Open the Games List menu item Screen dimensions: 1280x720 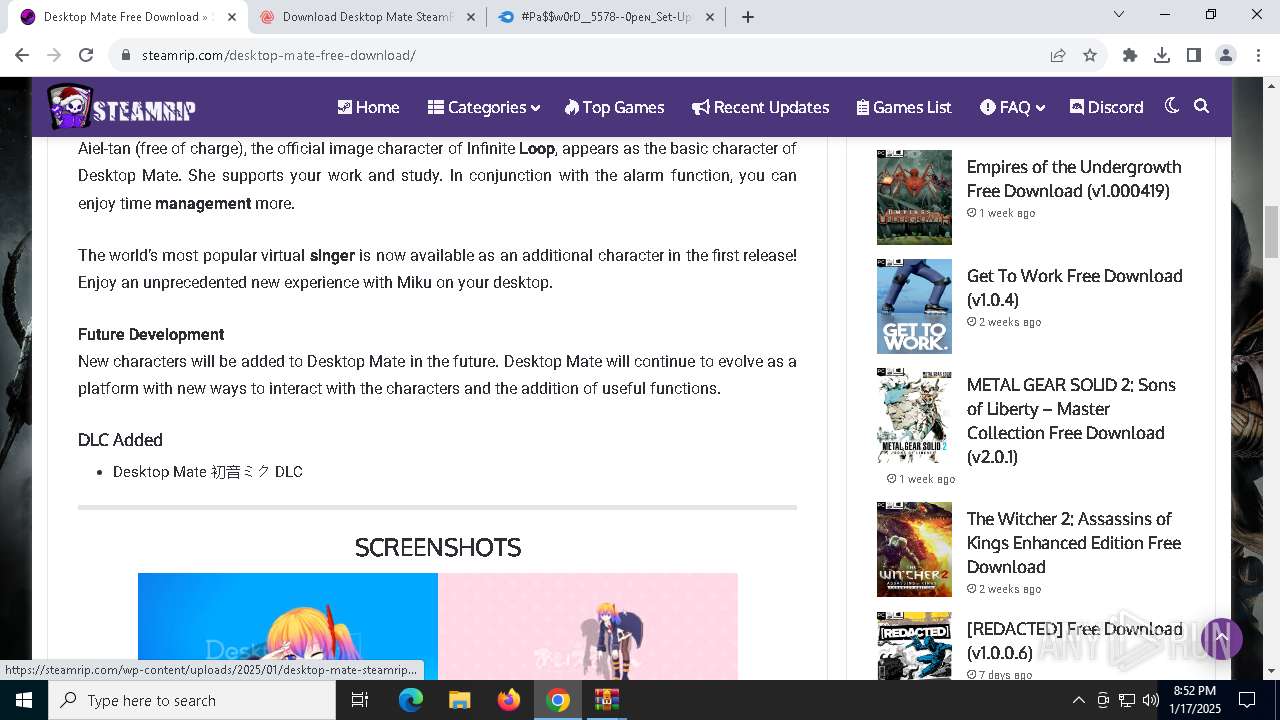(904, 107)
